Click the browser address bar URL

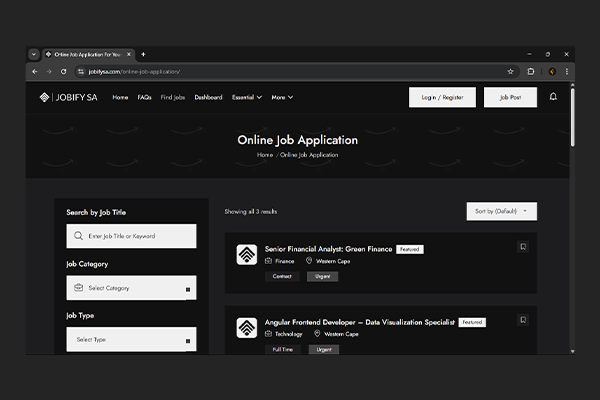pyautogui.click(x=134, y=72)
